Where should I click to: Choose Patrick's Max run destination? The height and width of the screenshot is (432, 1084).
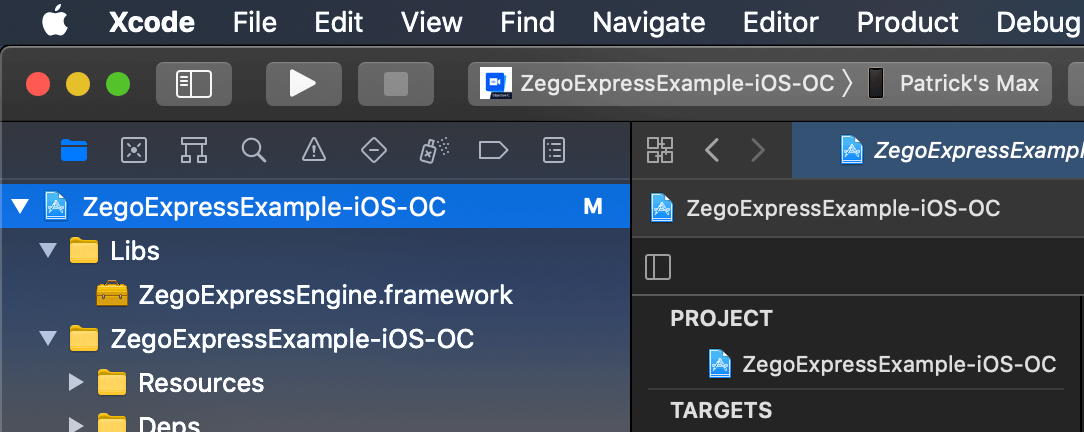coord(968,84)
